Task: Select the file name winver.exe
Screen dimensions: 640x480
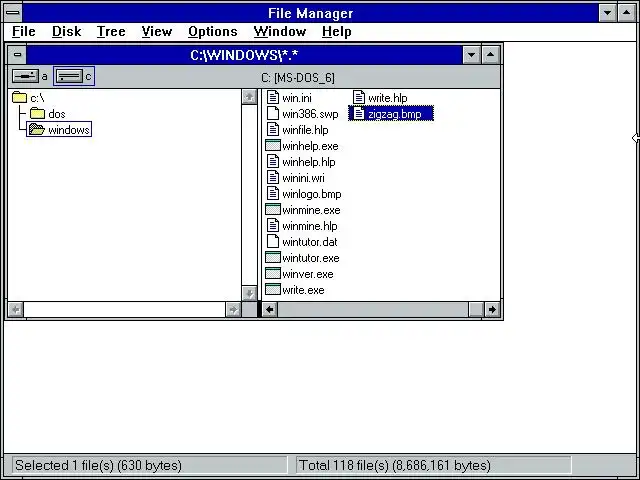Action: 308,274
